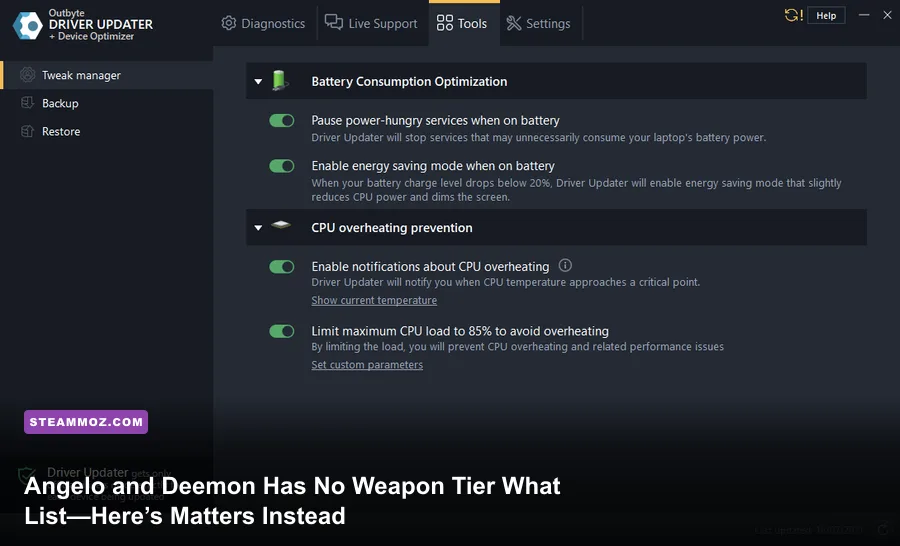Click the Help button
900x546 pixels.
(x=826, y=16)
